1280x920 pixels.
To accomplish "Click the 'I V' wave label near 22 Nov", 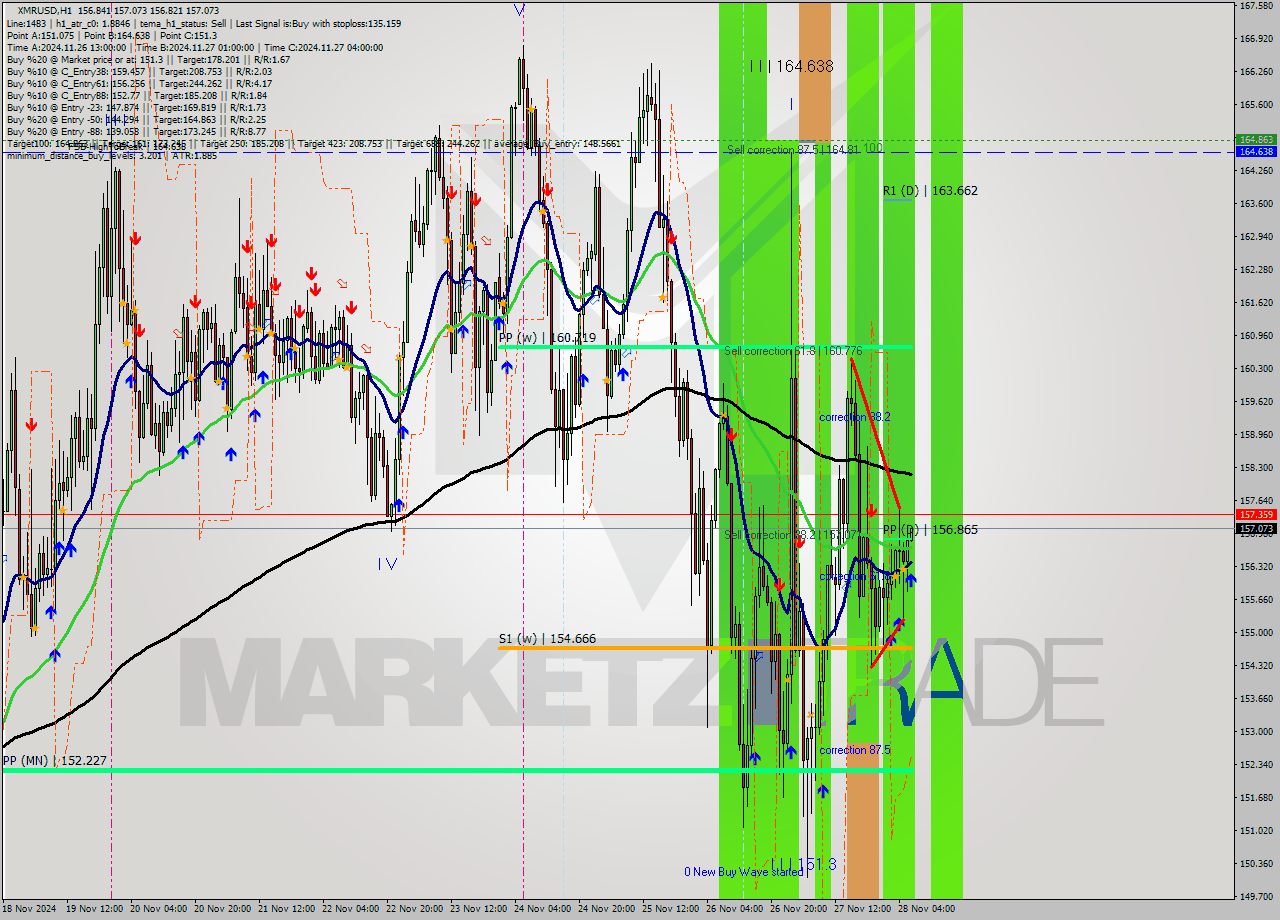I will coord(387,564).
